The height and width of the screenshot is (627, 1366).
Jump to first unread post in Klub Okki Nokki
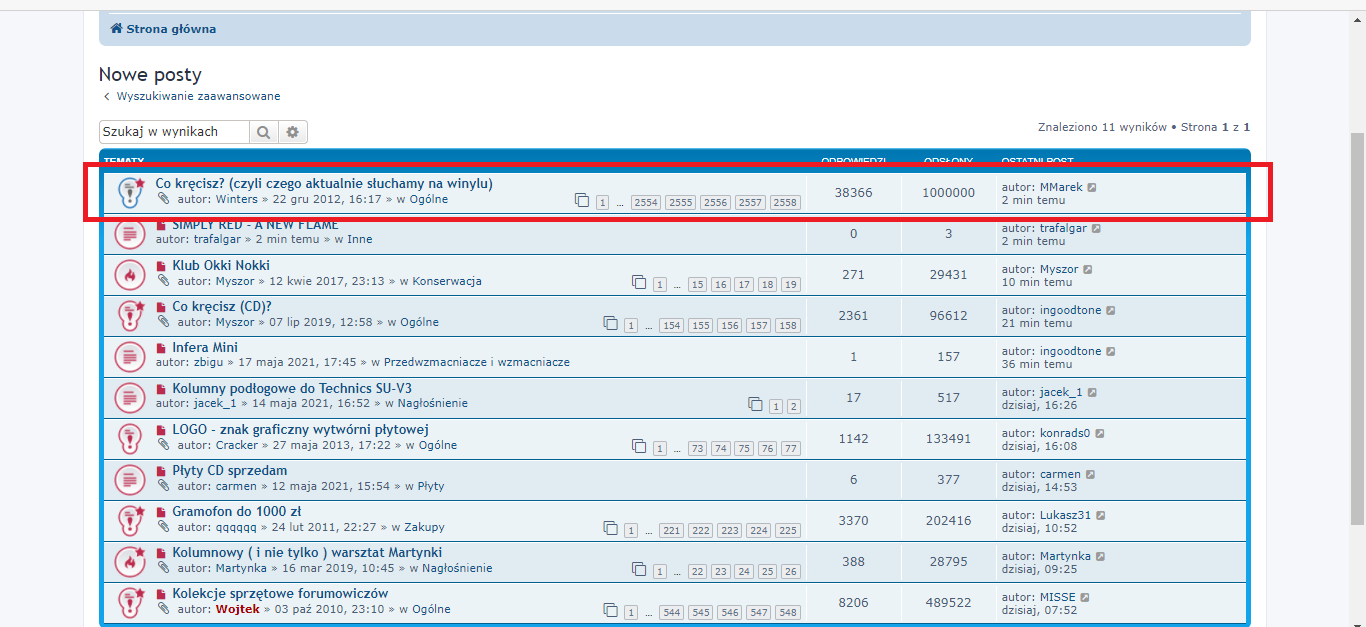(x=161, y=266)
